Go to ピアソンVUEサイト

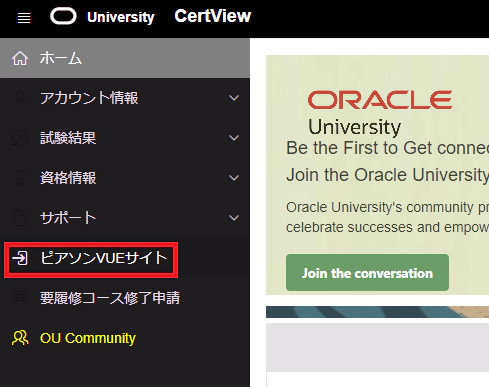(x=125, y=258)
